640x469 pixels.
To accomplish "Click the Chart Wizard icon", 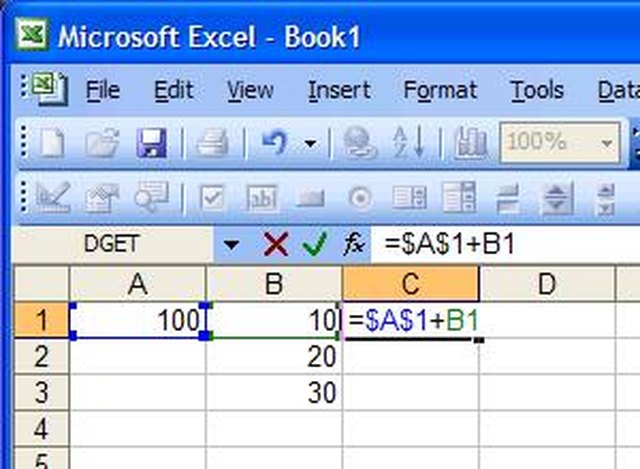I will (x=470, y=142).
